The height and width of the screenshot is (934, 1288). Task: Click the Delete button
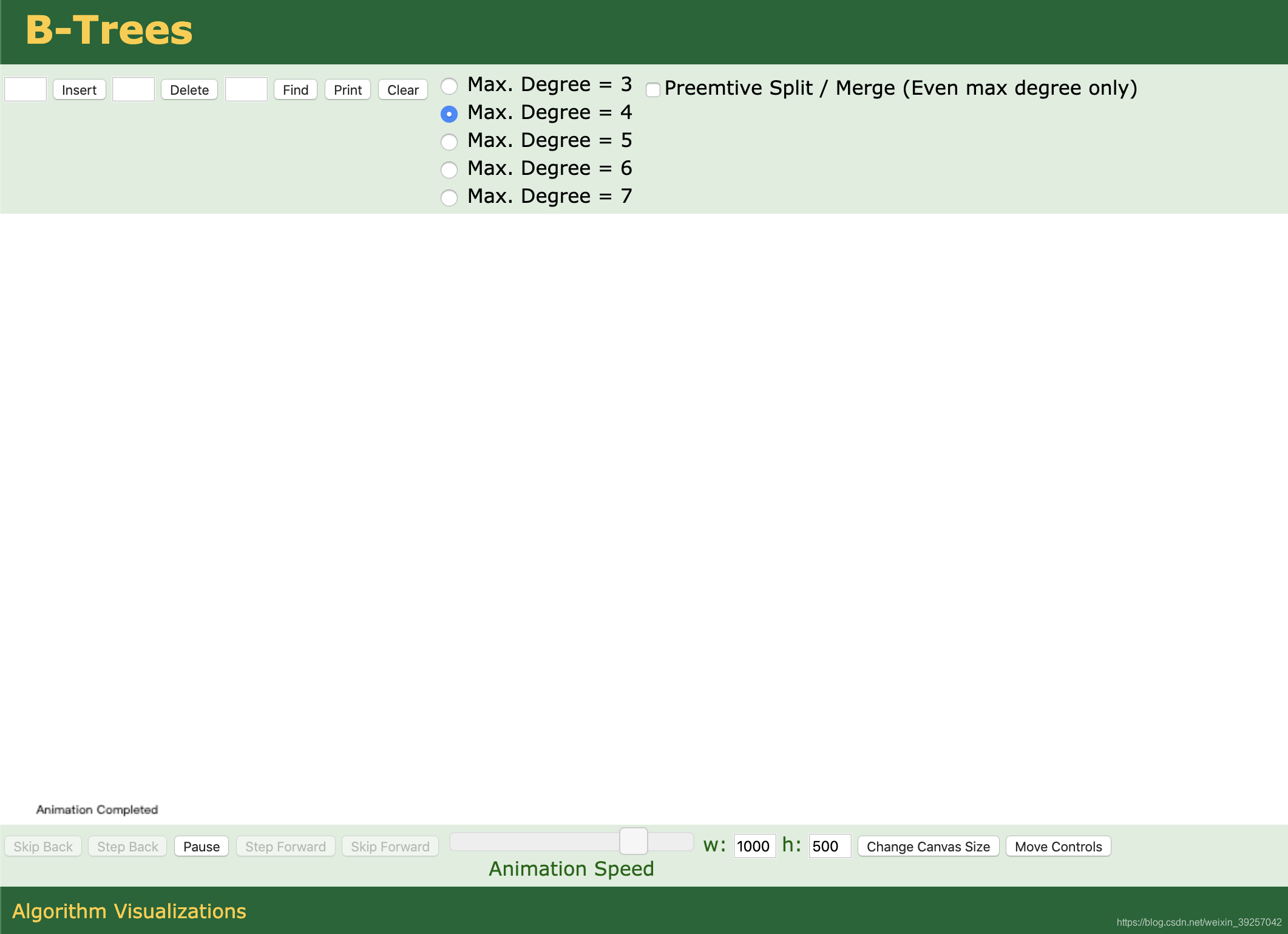pyautogui.click(x=189, y=90)
